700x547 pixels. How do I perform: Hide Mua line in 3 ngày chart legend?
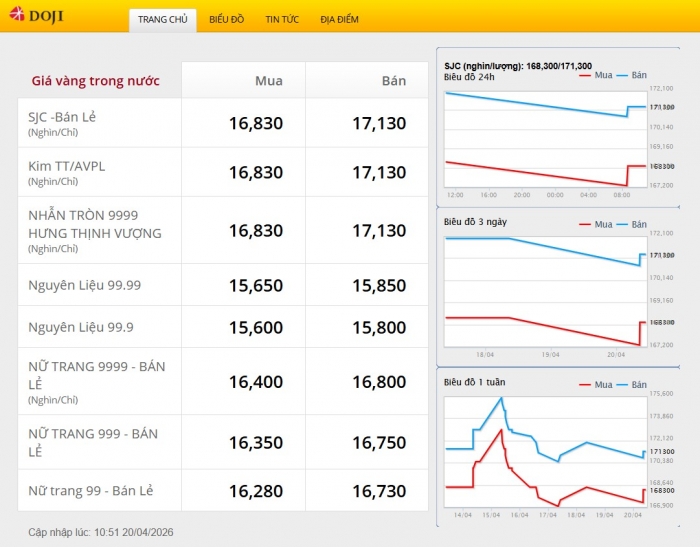597,224
